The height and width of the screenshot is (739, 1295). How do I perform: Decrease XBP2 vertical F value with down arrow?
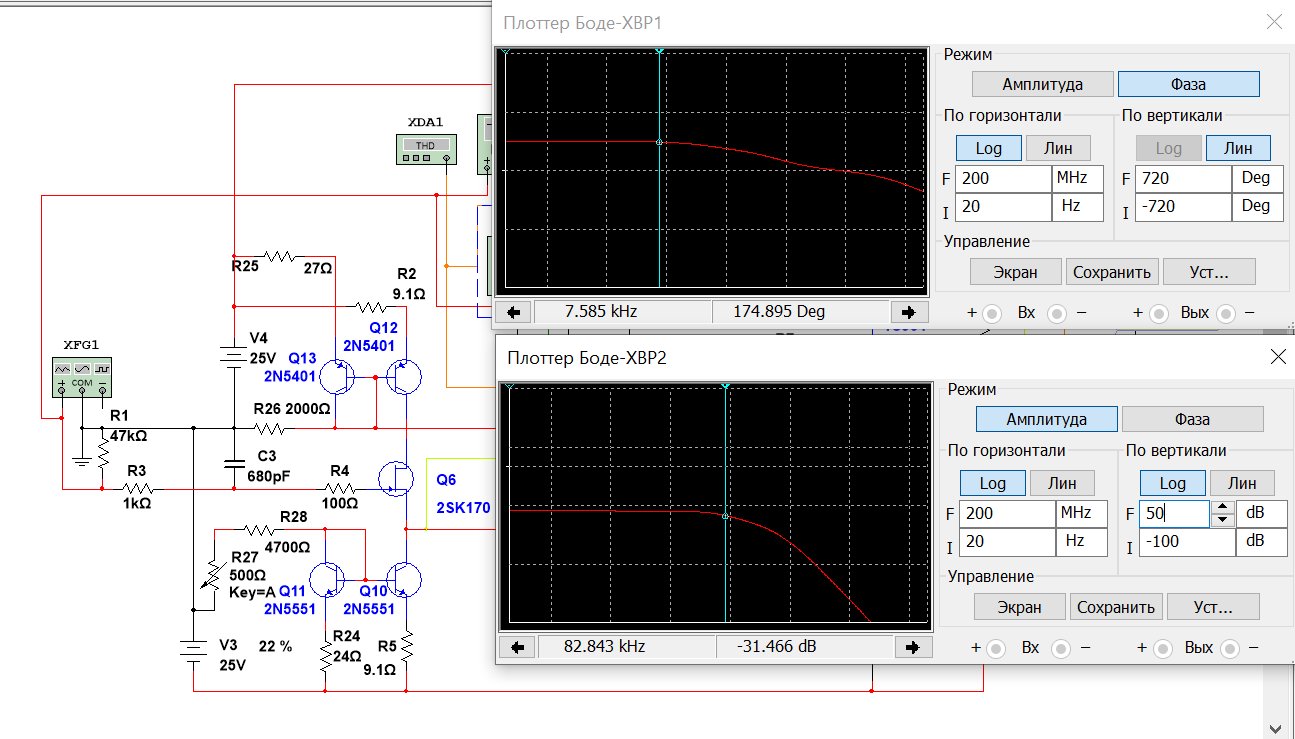coord(1224,520)
